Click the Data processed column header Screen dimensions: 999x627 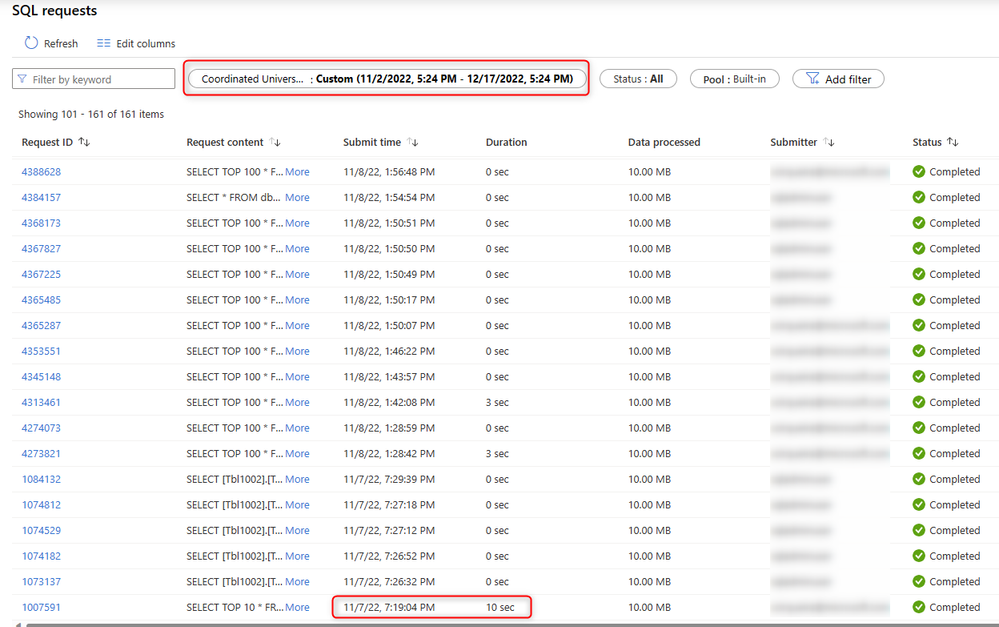(x=664, y=142)
